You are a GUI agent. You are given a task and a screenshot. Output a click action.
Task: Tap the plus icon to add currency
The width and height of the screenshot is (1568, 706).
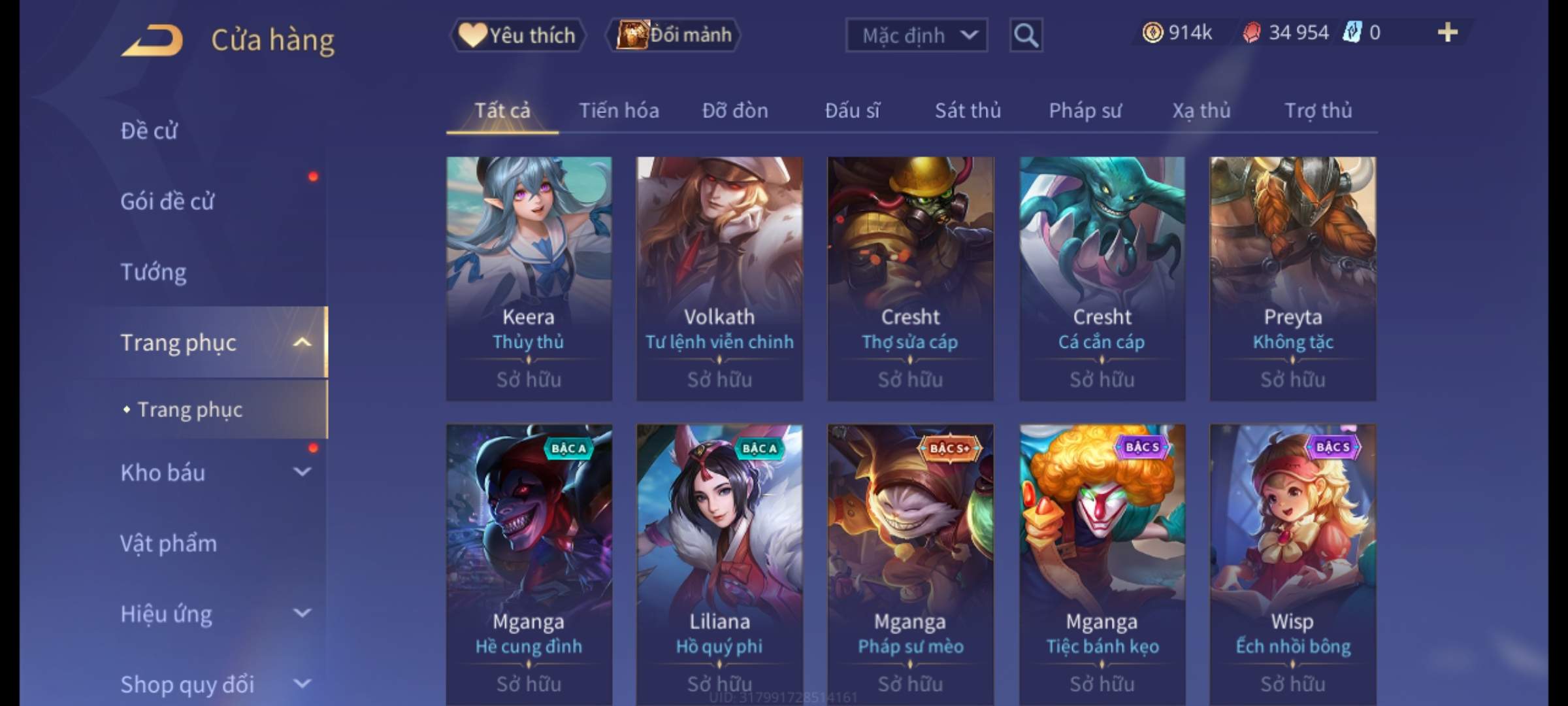click(1448, 33)
